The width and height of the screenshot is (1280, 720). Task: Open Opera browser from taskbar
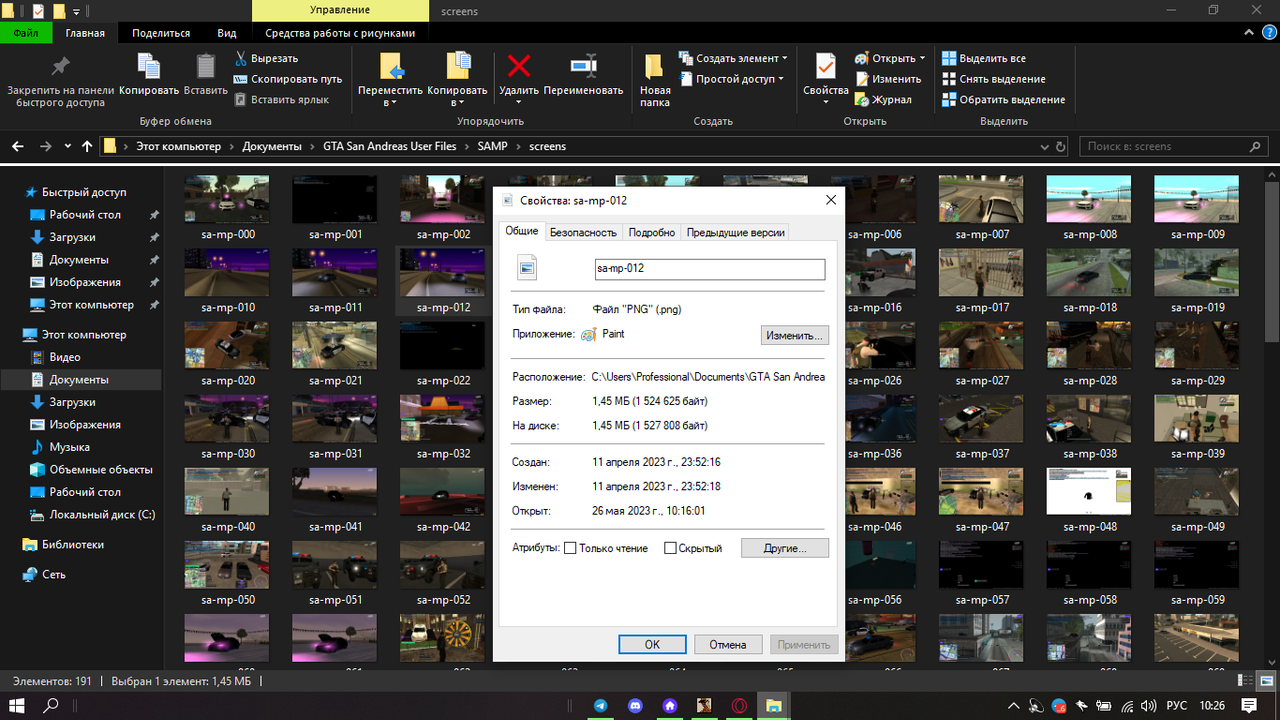739,705
